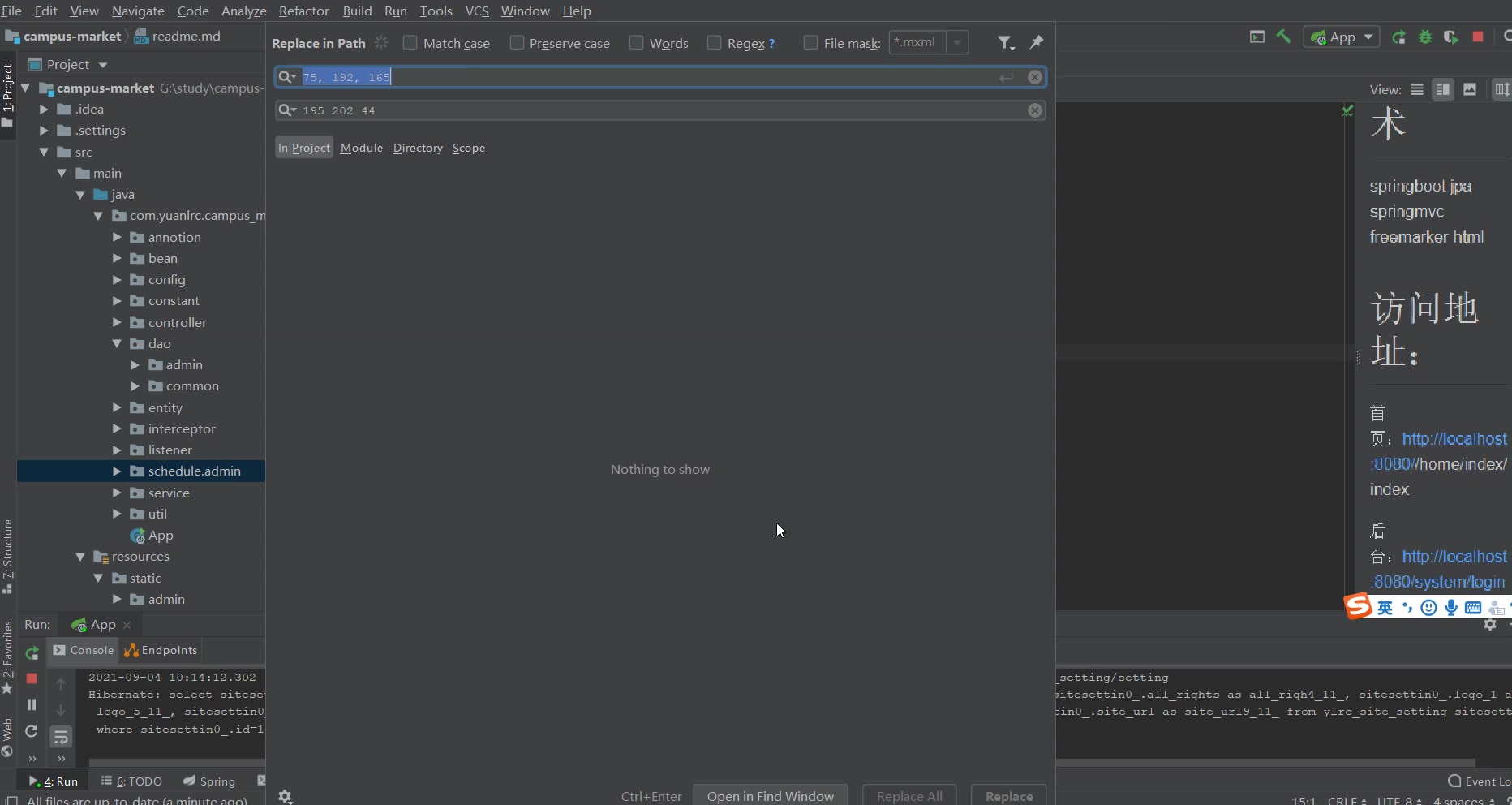
Task: Expand the controller package
Action: click(117, 323)
